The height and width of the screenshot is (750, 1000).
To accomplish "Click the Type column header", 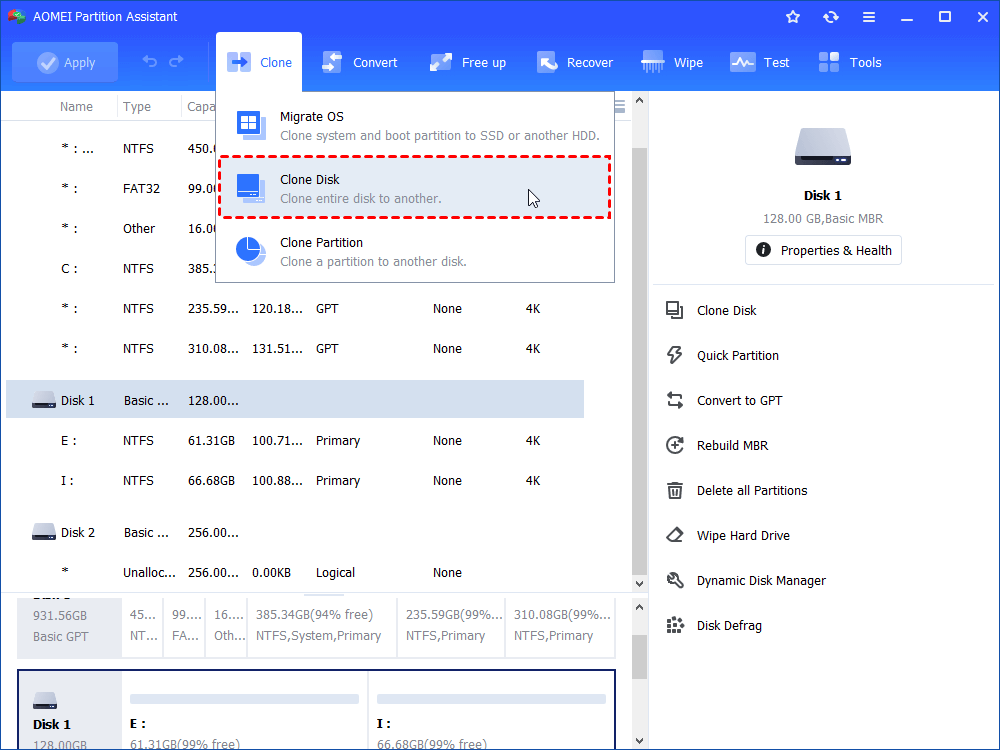I will coord(137,107).
